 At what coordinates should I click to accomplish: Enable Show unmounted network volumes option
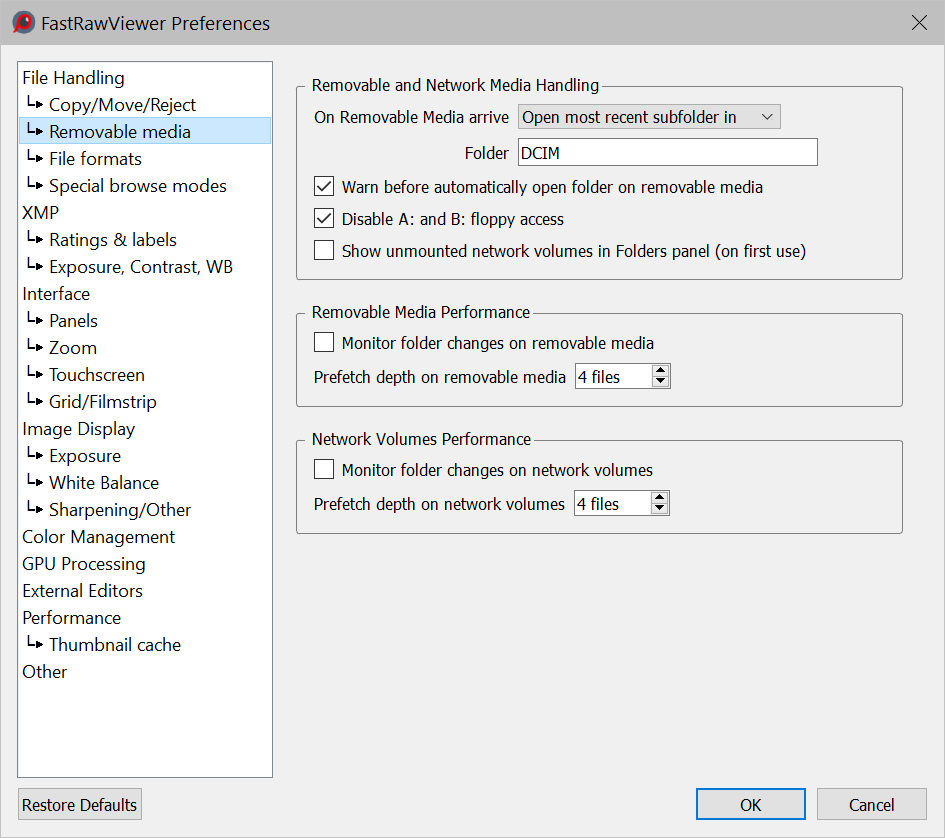(x=324, y=251)
